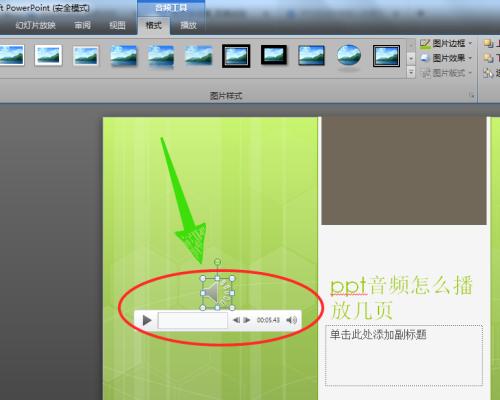
Task: Click the move forward button in the audio bar
Action: point(247,320)
